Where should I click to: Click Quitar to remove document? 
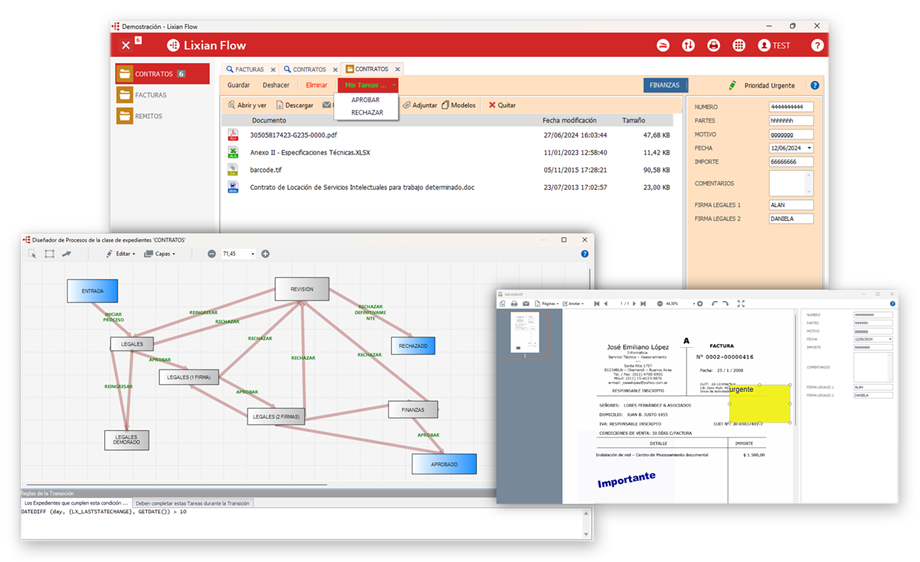[x=502, y=105]
